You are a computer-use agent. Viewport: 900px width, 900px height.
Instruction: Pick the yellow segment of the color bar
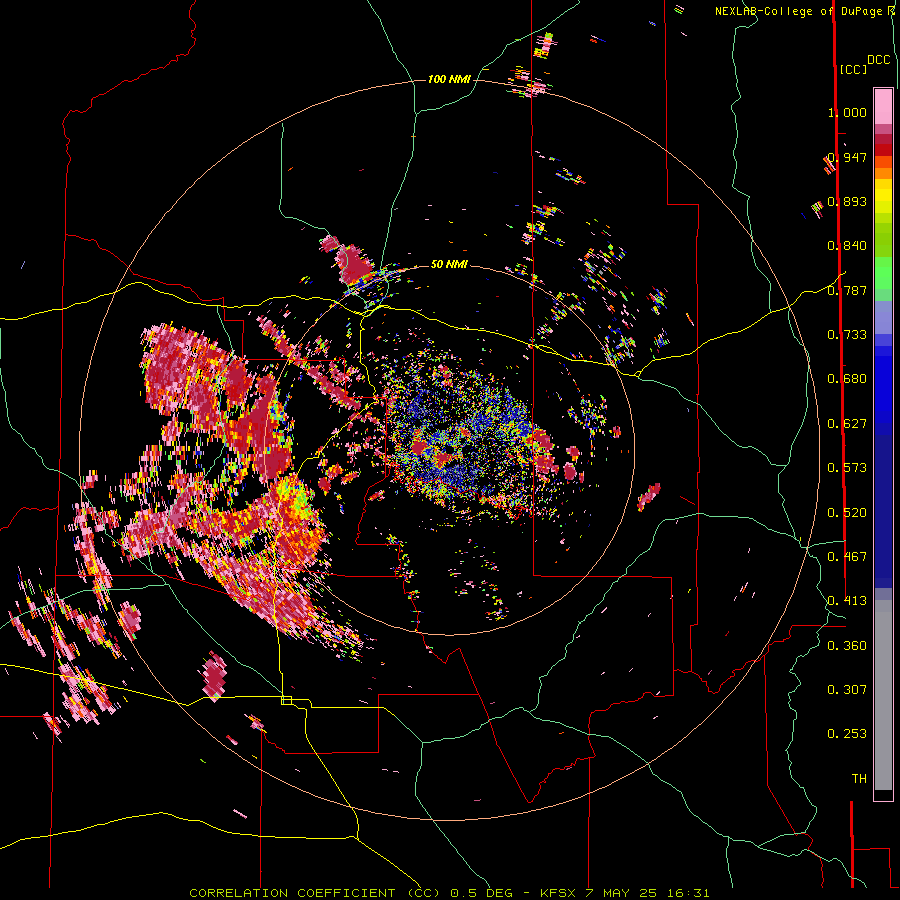tap(883, 196)
